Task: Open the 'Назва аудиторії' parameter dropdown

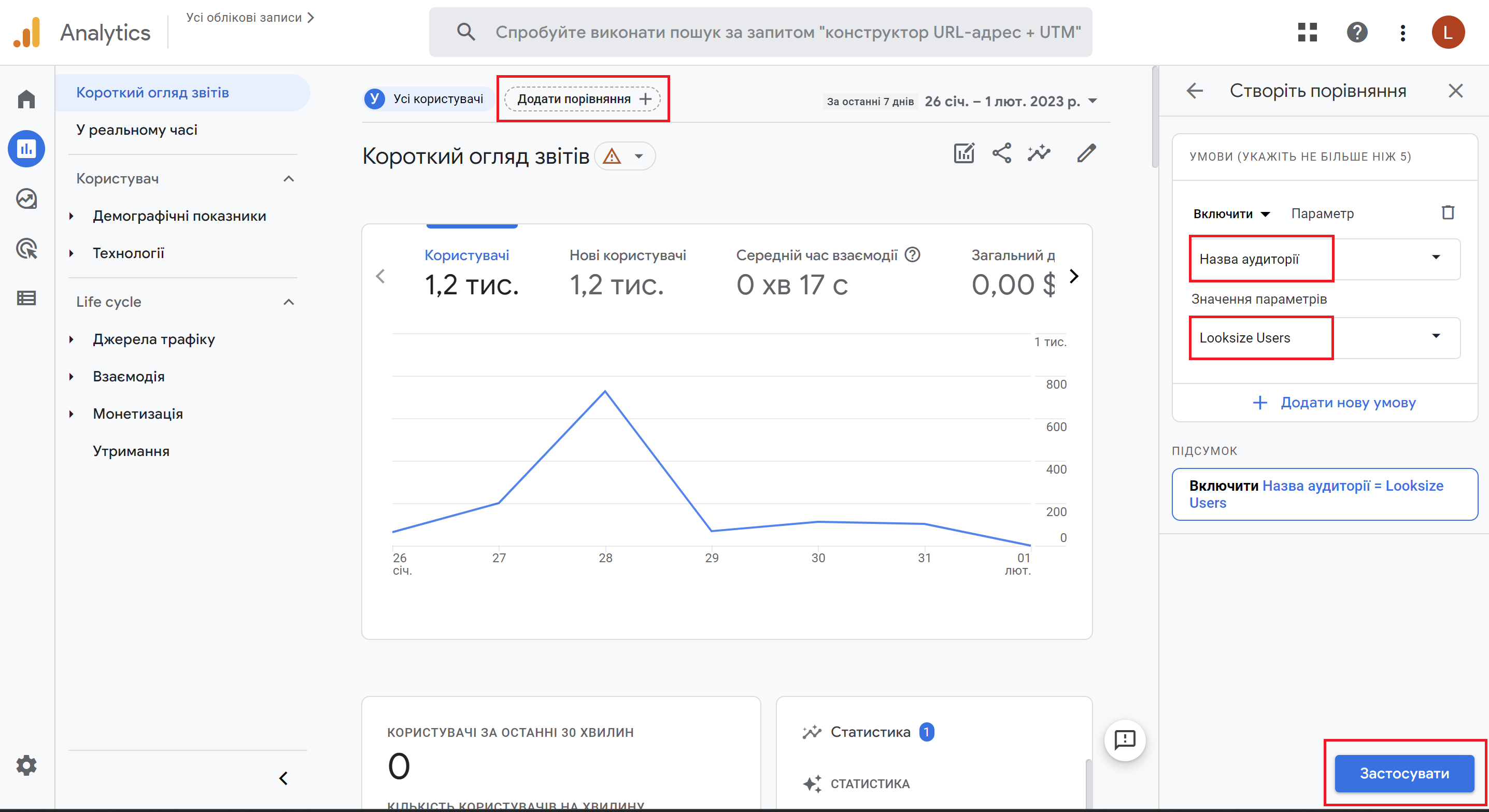Action: [x=1324, y=259]
